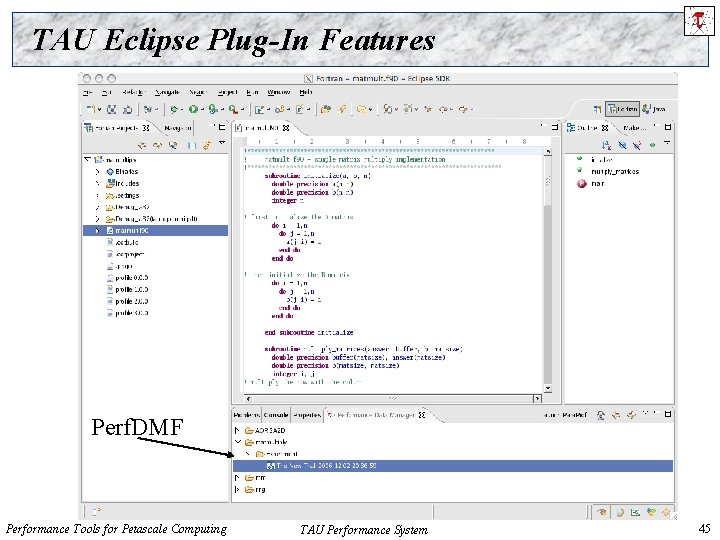Collapse all in Fortran Projects view

tap(192, 146)
